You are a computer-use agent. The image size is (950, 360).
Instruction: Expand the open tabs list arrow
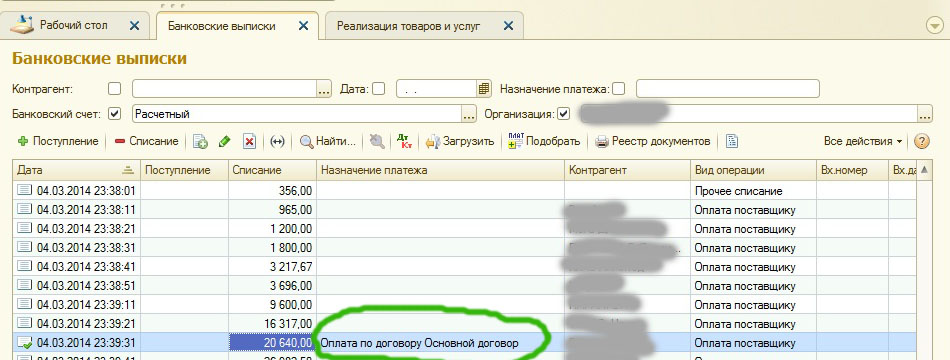point(935,25)
